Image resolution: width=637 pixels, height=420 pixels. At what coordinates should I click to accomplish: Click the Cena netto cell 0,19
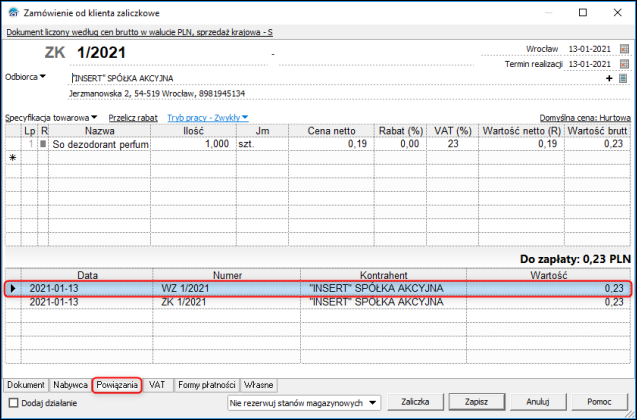pos(332,144)
